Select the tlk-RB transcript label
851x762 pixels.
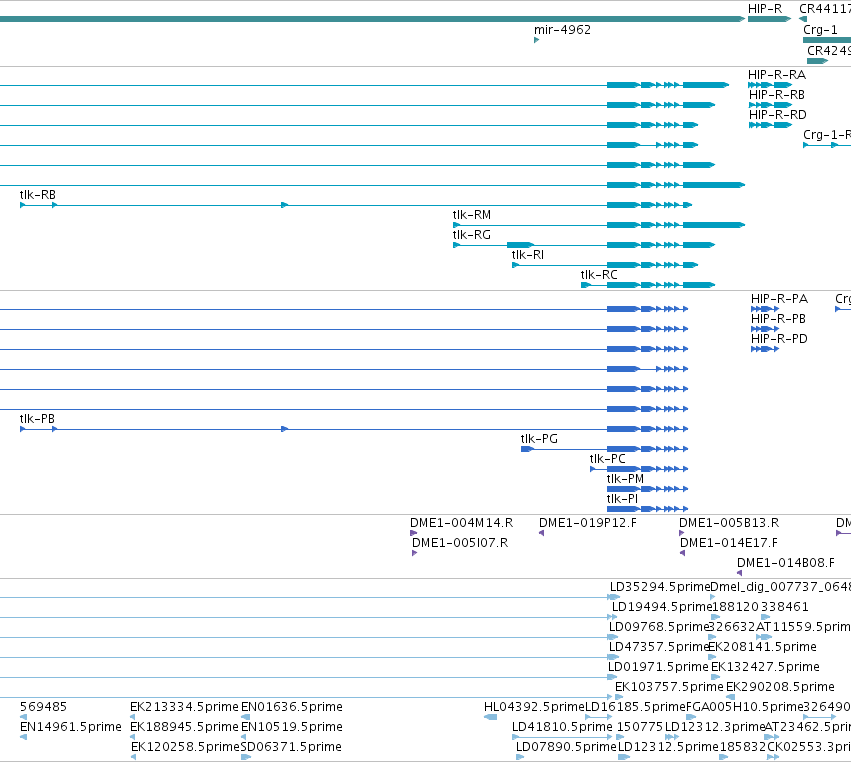(37, 194)
